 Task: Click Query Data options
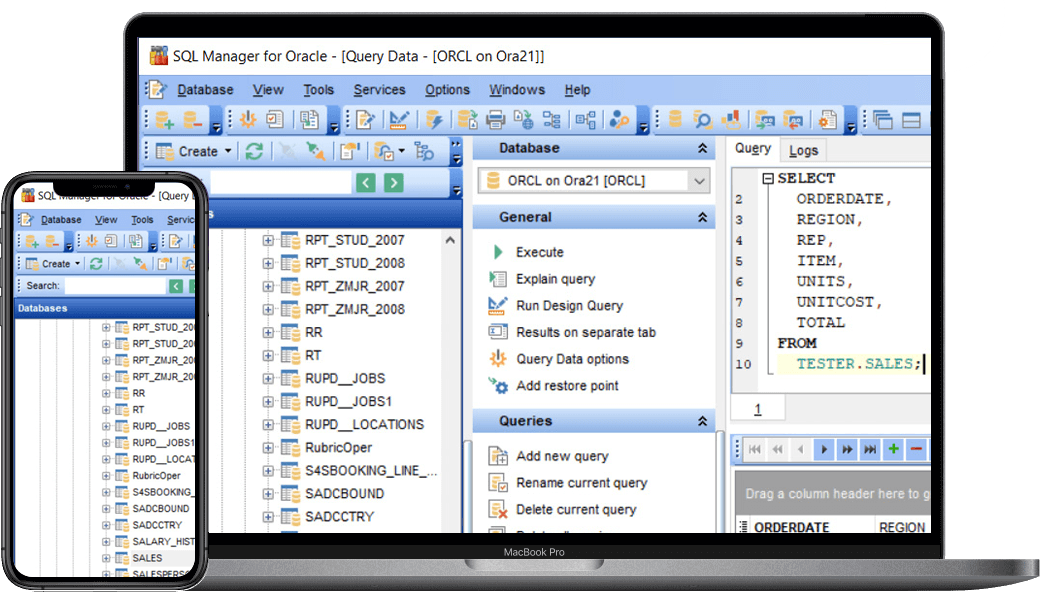point(572,359)
